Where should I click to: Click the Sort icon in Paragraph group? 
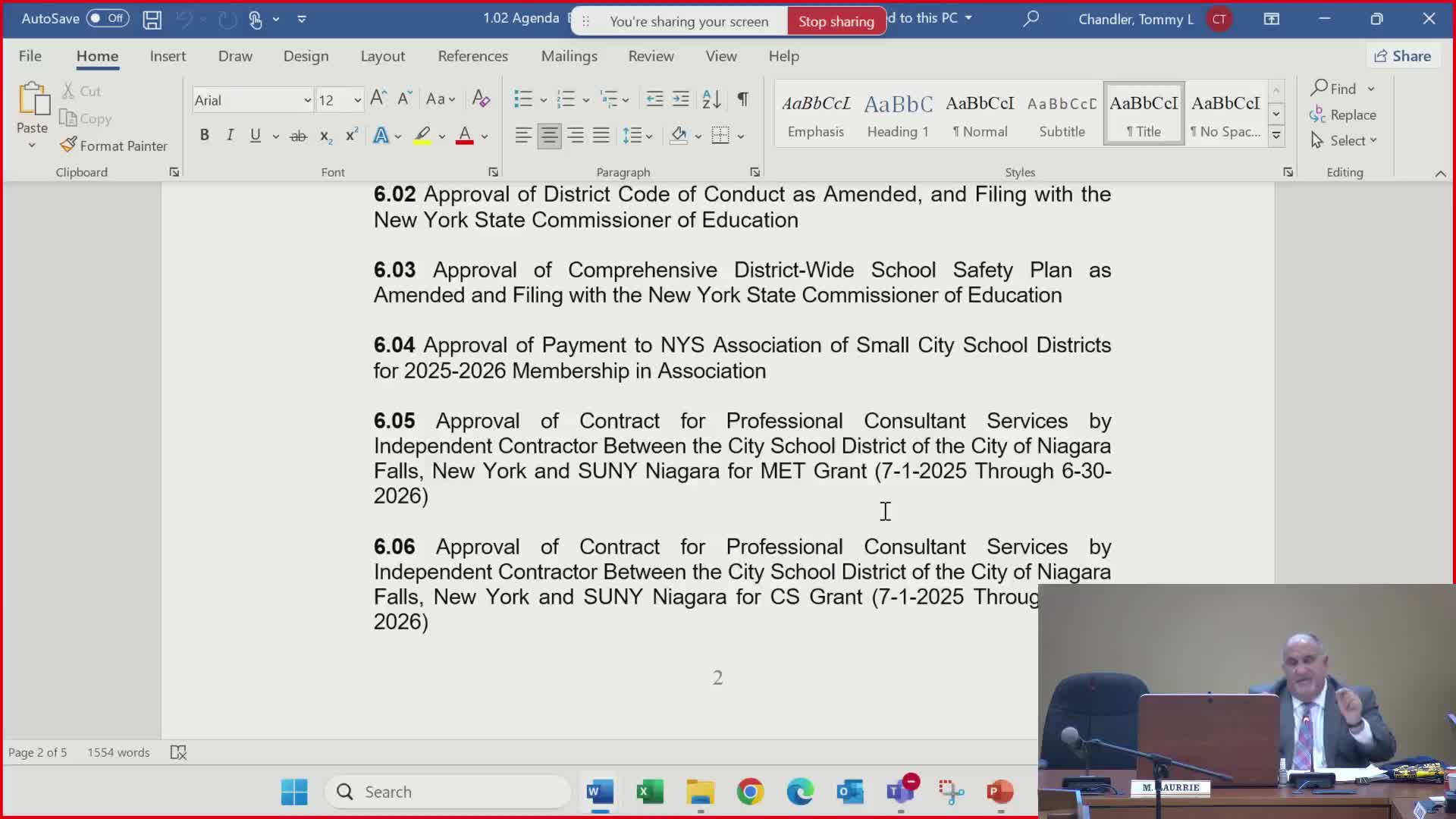tap(711, 99)
